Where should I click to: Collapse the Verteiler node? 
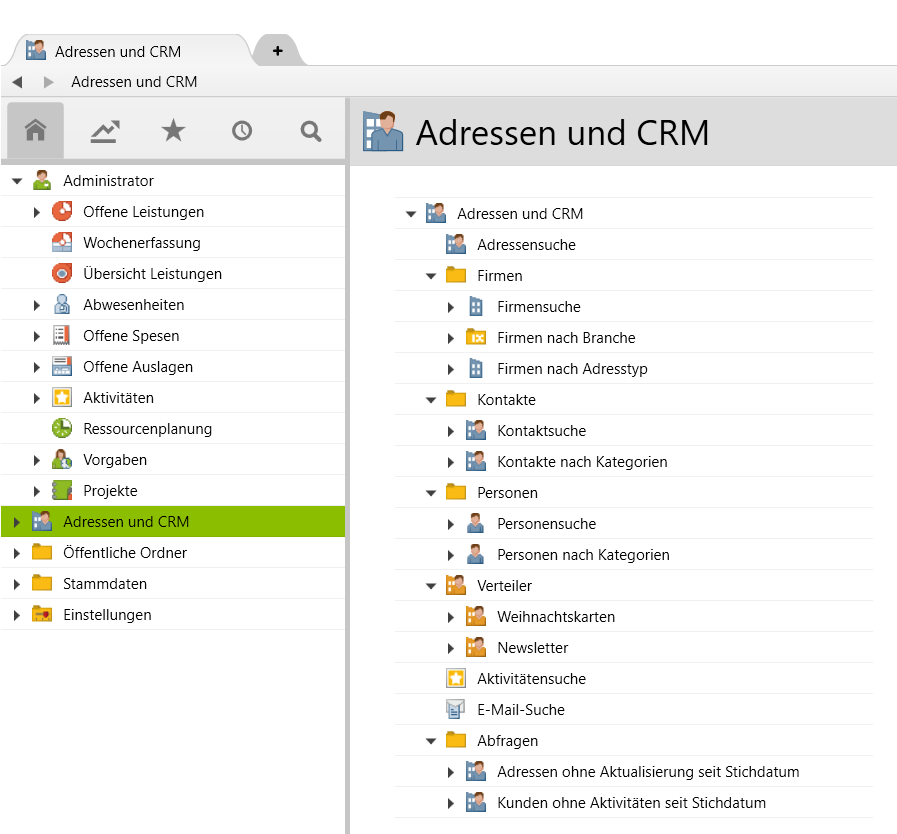click(x=431, y=586)
